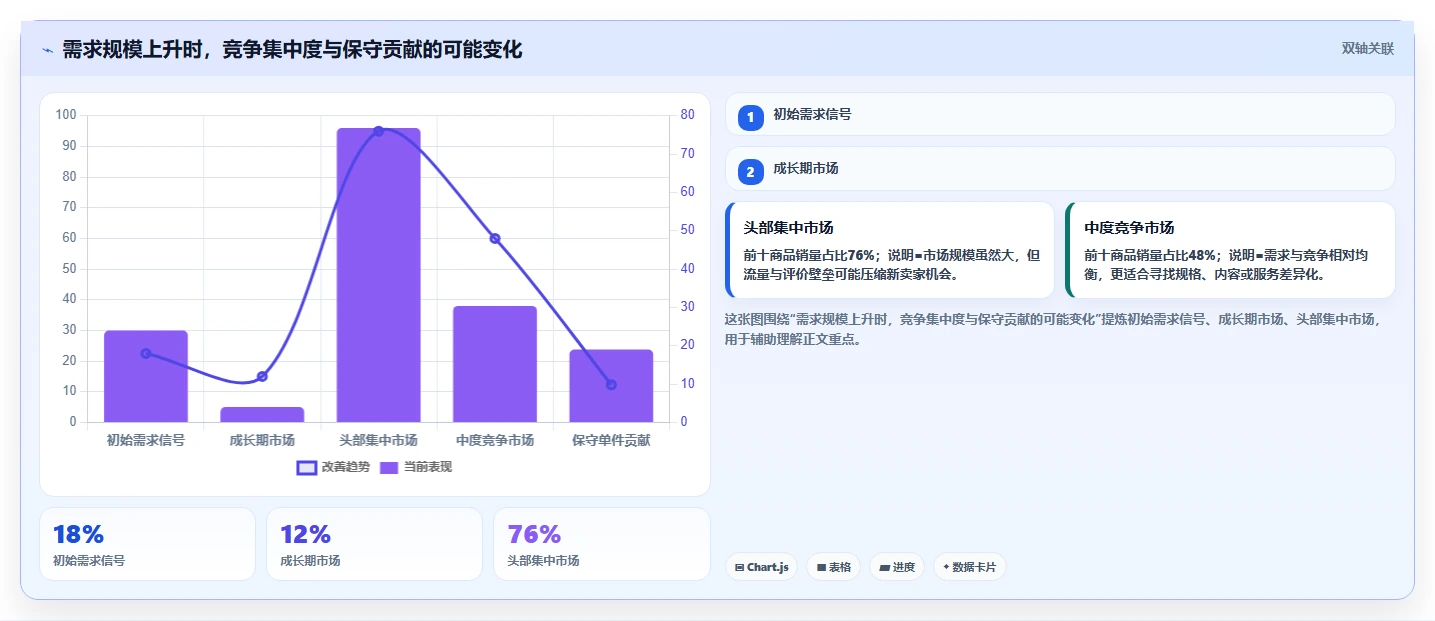Open step 1 初始需求信号 row
1435x621 pixels.
tap(1060, 114)
